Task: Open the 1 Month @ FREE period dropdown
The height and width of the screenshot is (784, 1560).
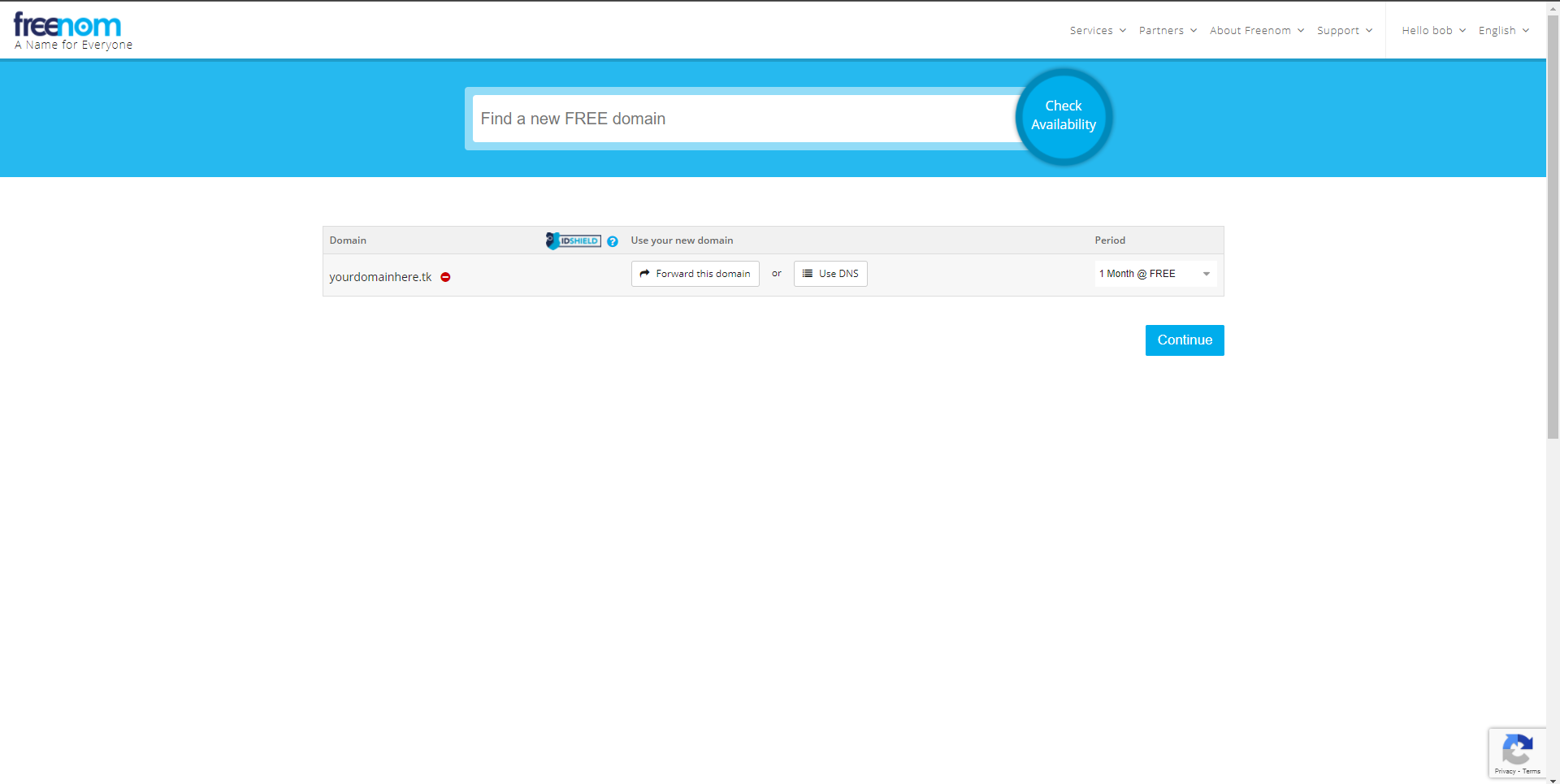Action: [1155, 274]
